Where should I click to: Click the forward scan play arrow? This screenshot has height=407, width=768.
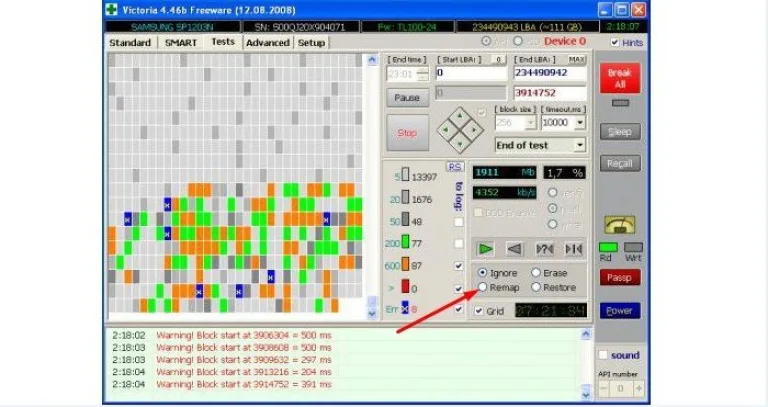point(485,249)
